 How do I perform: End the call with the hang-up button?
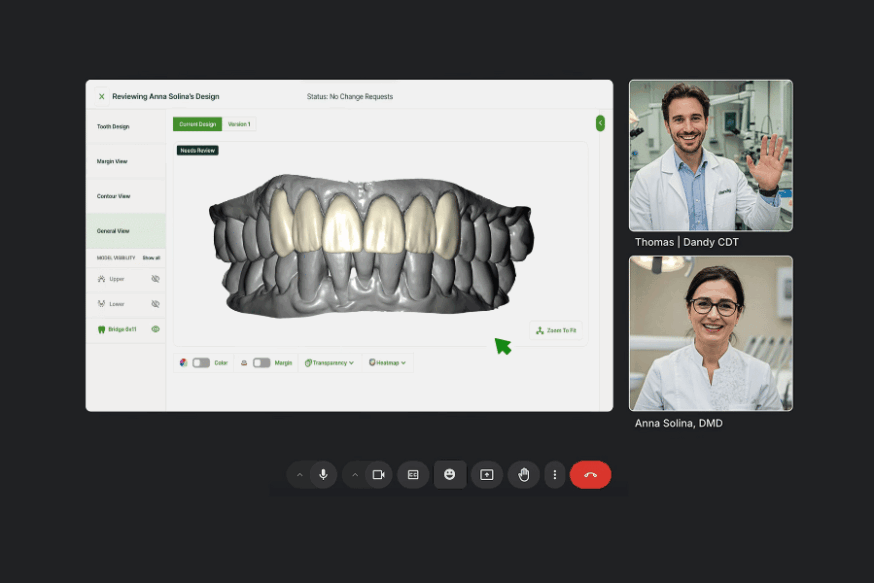[591, 475]
